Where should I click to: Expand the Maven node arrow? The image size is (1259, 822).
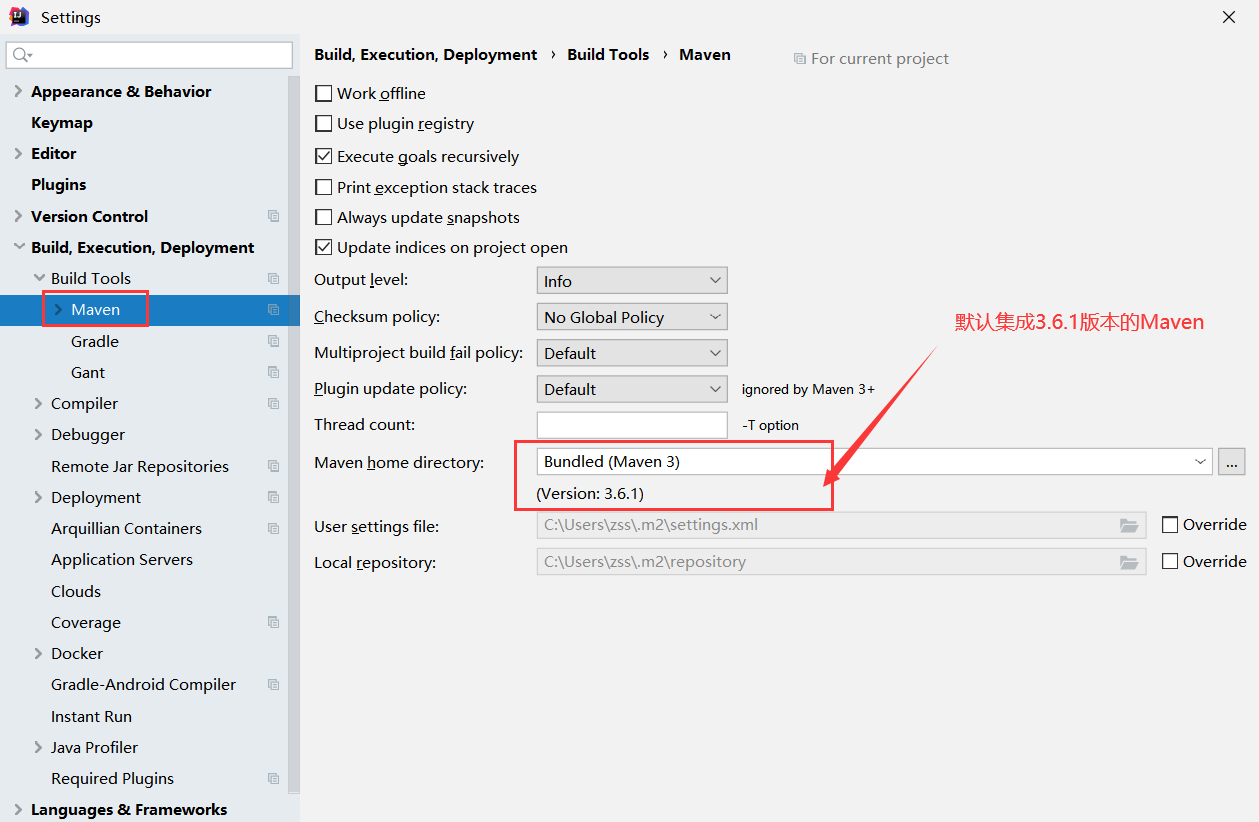click(x=58, y=310)
